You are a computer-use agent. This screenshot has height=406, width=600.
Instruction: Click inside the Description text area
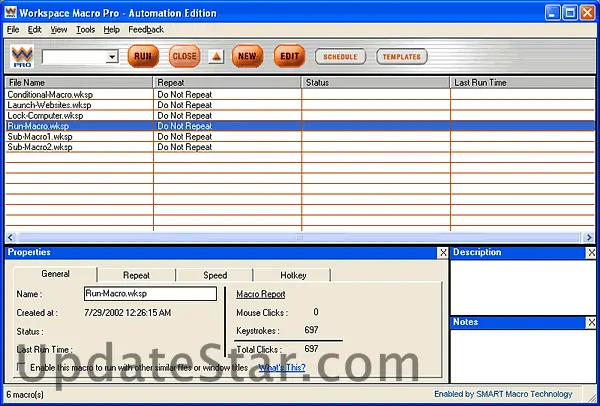[x=523, y=287]
